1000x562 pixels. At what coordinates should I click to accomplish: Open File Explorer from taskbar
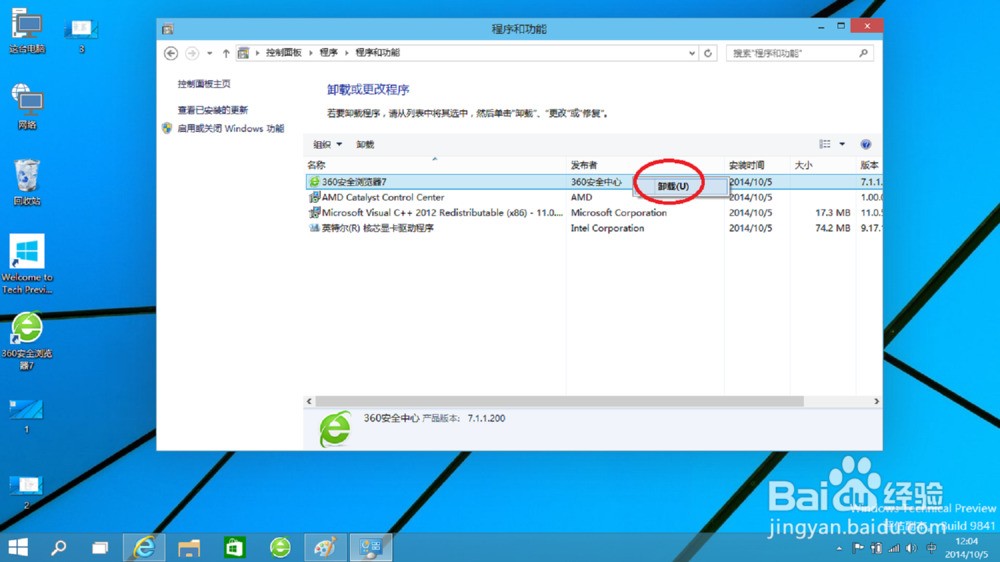click(x=189, y=547)
